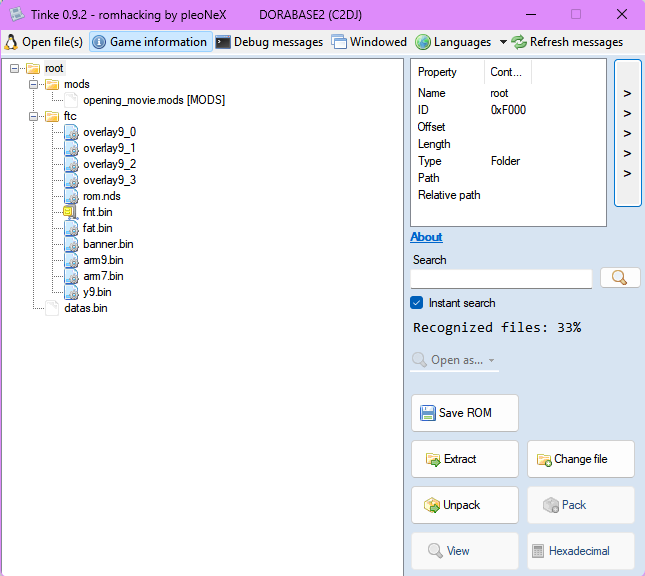Click the fnt.bin file icon
645x576 pixels.
pyautogui.click(x=70, y=212)
